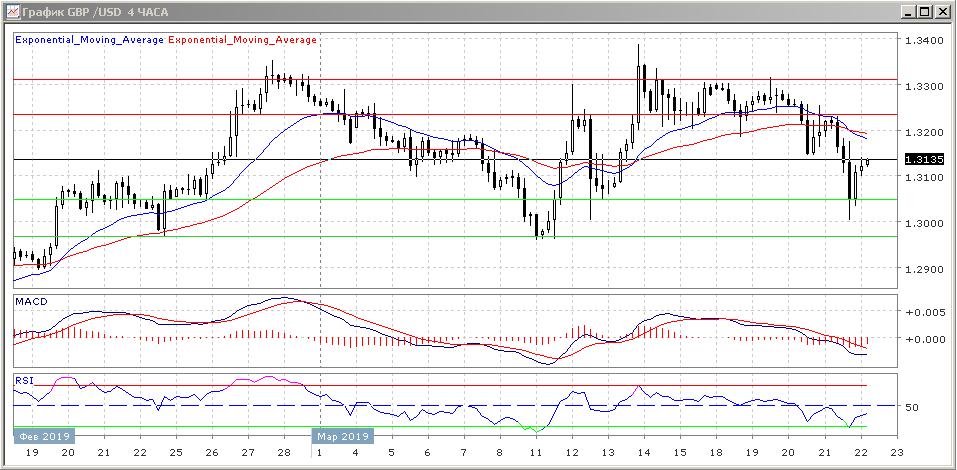Close the GBP/USD chart window
The height and width of the screenshot is (470, 957).
(942, 11)
